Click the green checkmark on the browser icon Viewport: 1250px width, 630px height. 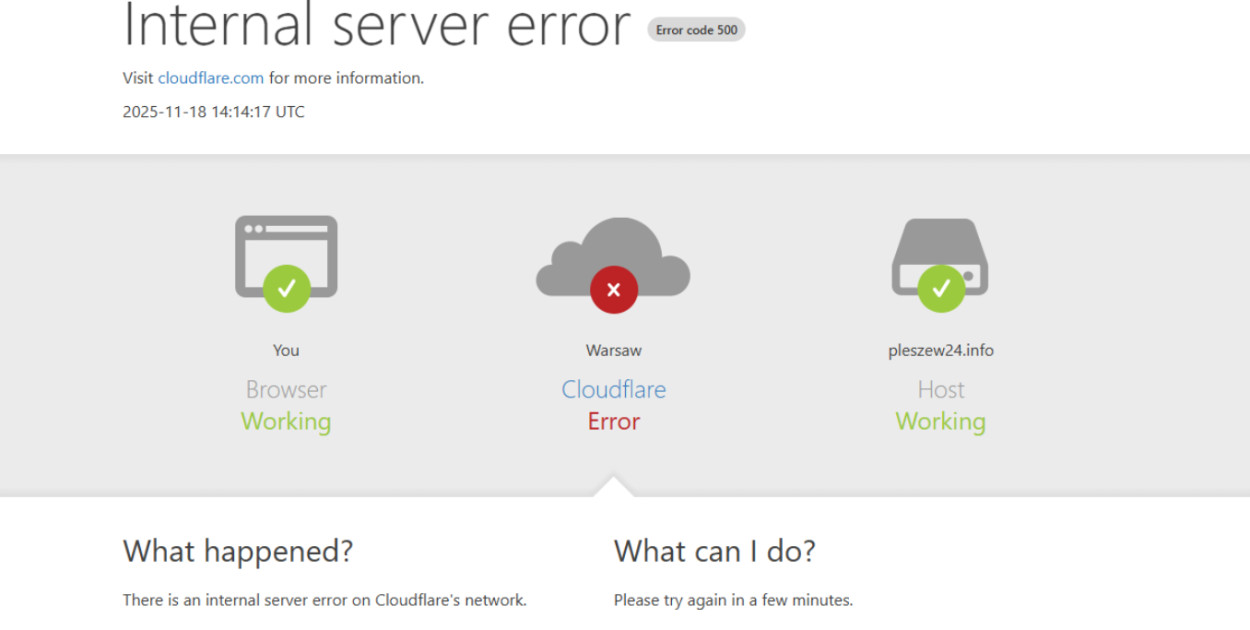pos(286,289)
